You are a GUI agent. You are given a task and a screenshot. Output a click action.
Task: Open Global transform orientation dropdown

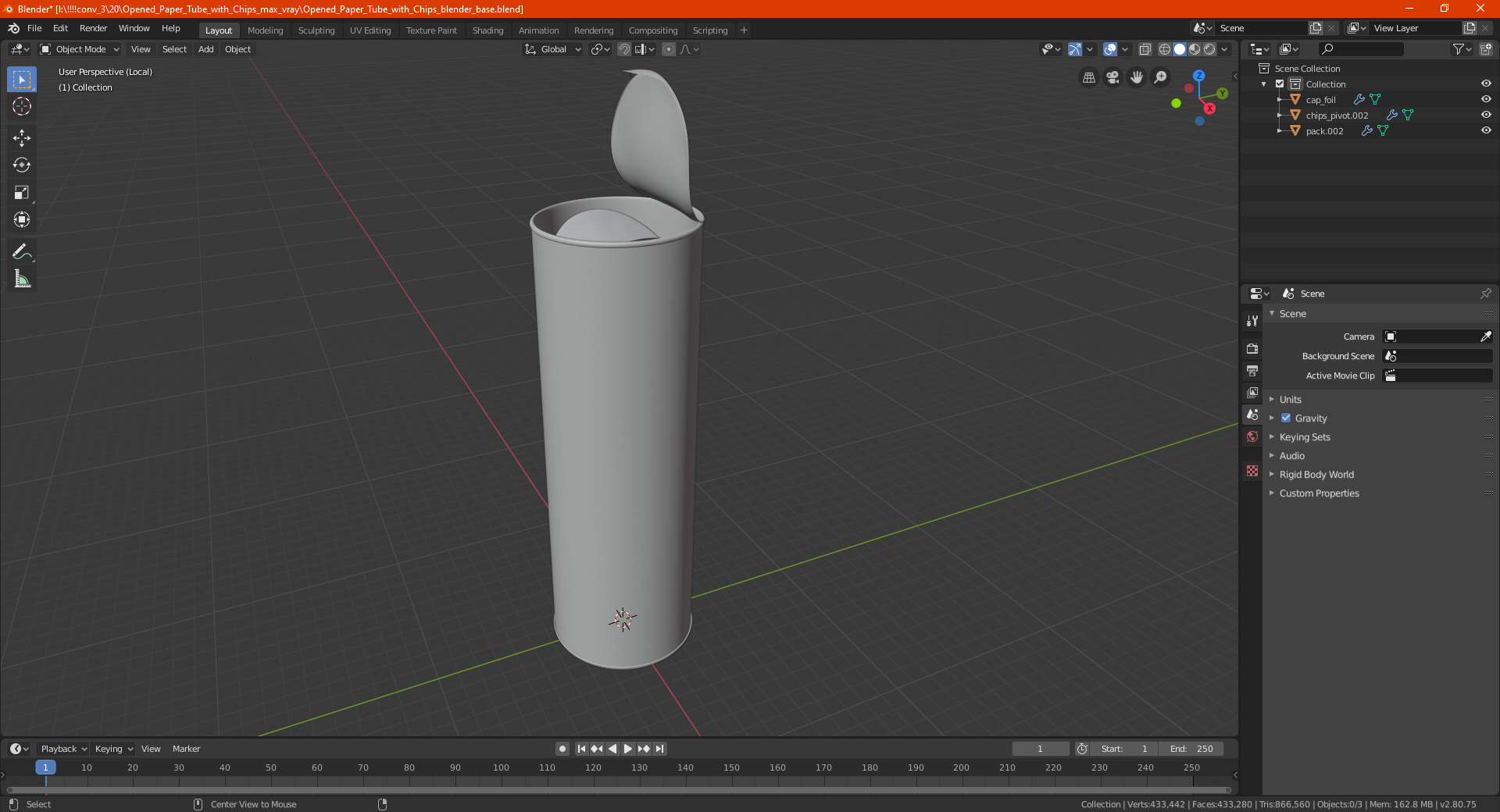(x=553, y=49)
